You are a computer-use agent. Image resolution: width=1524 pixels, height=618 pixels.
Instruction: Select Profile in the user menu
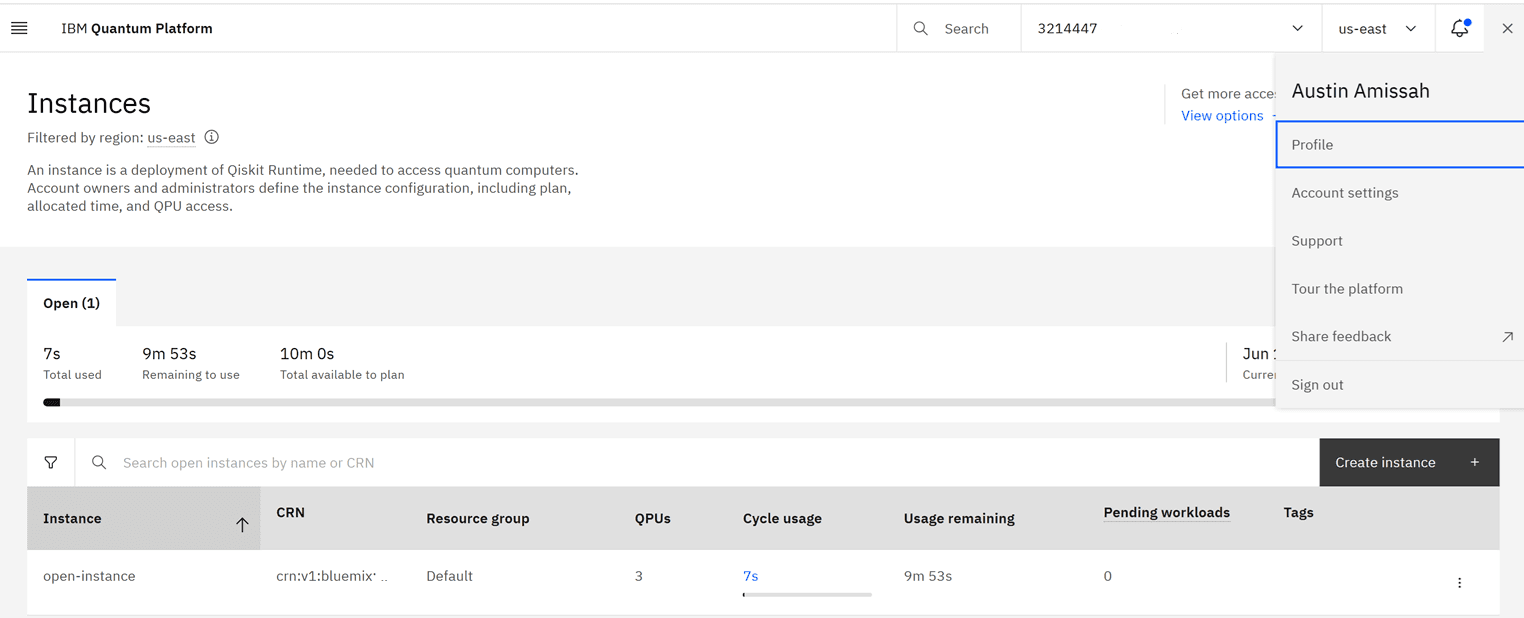pyautogui.click(x=1400, y=145)
